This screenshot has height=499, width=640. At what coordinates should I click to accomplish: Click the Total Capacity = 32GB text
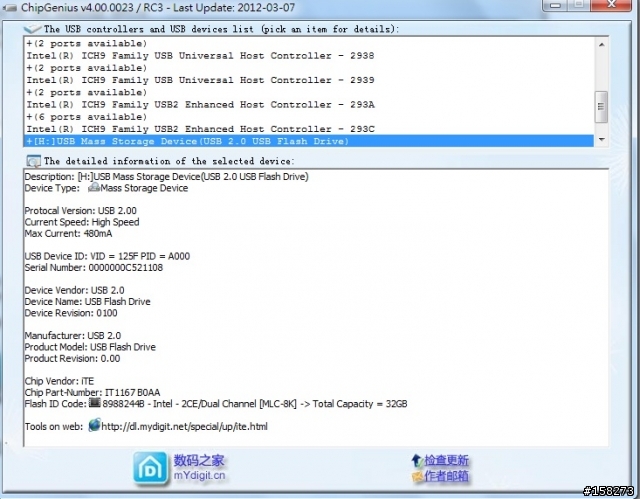pos(360,404)
